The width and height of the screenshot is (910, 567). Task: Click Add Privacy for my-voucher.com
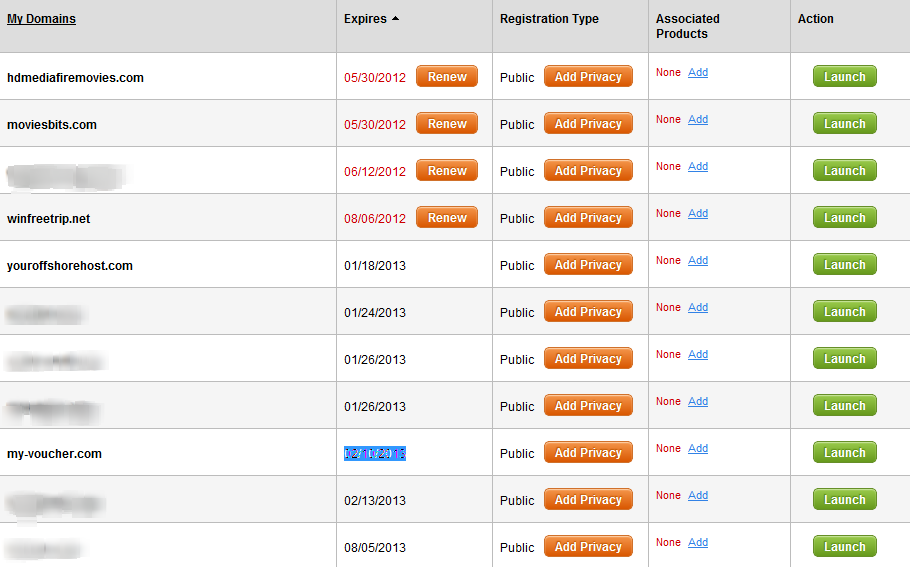click(588, 453)
